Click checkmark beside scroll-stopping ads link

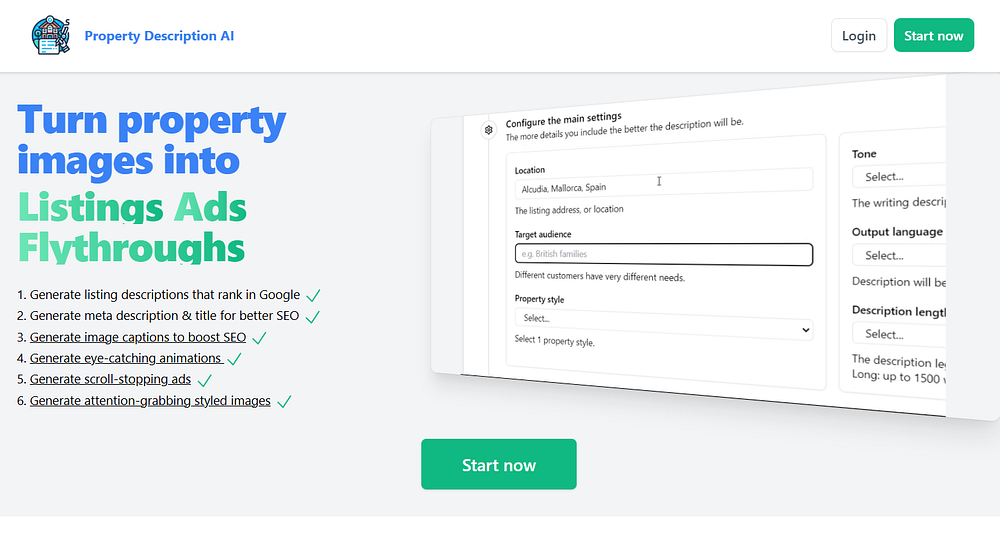point(205,380)
